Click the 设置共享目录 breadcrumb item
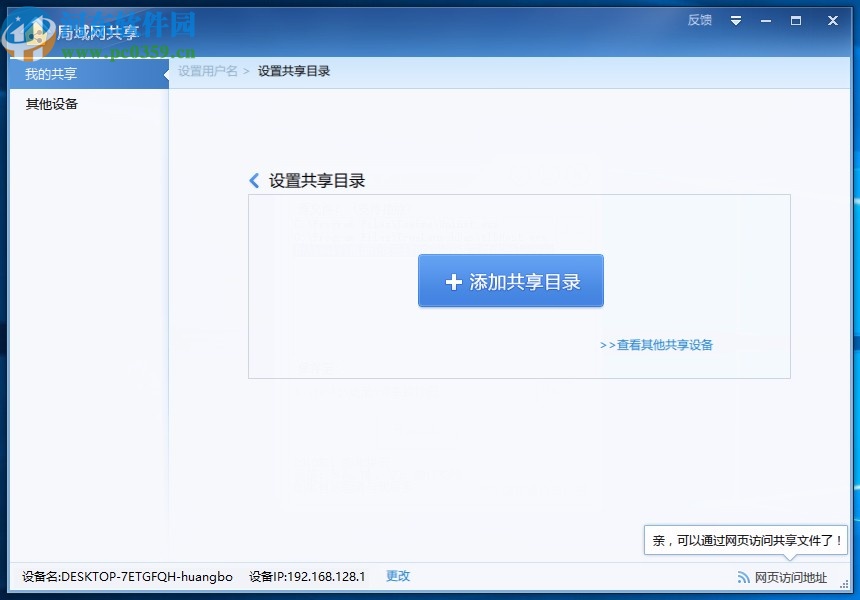This screenshot has width=860, height=600. pyautogui.click(x=293, y=71)
